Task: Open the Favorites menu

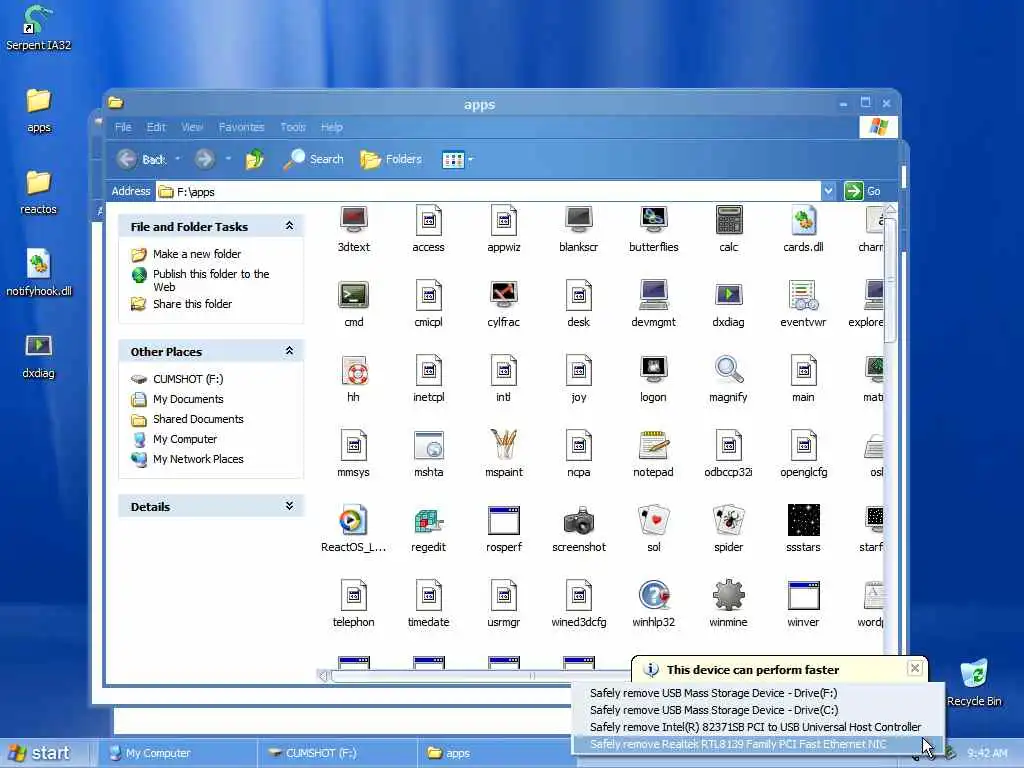Action: pyautogui.click(x=242, y=127)
